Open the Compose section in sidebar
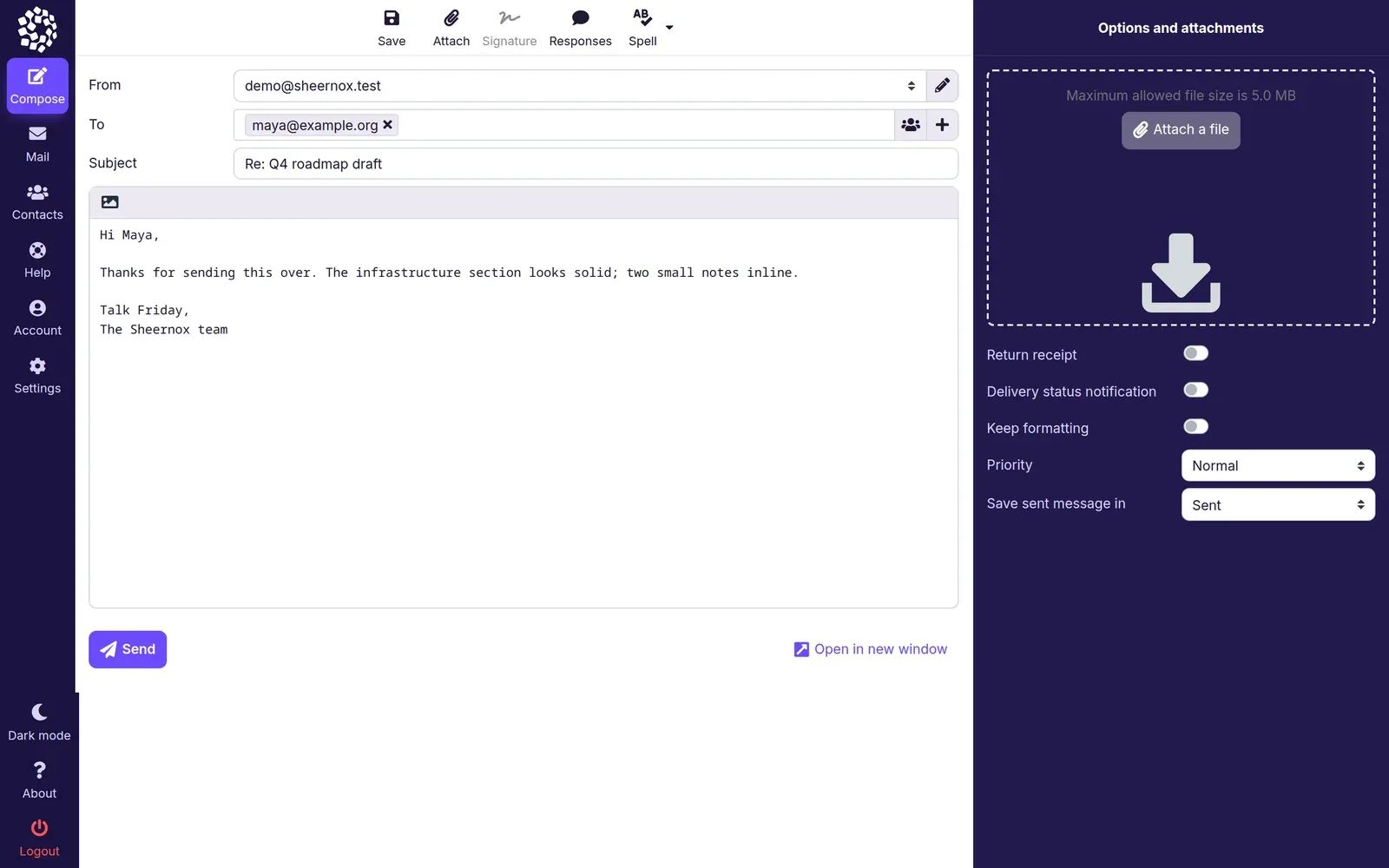 point(37,86)
